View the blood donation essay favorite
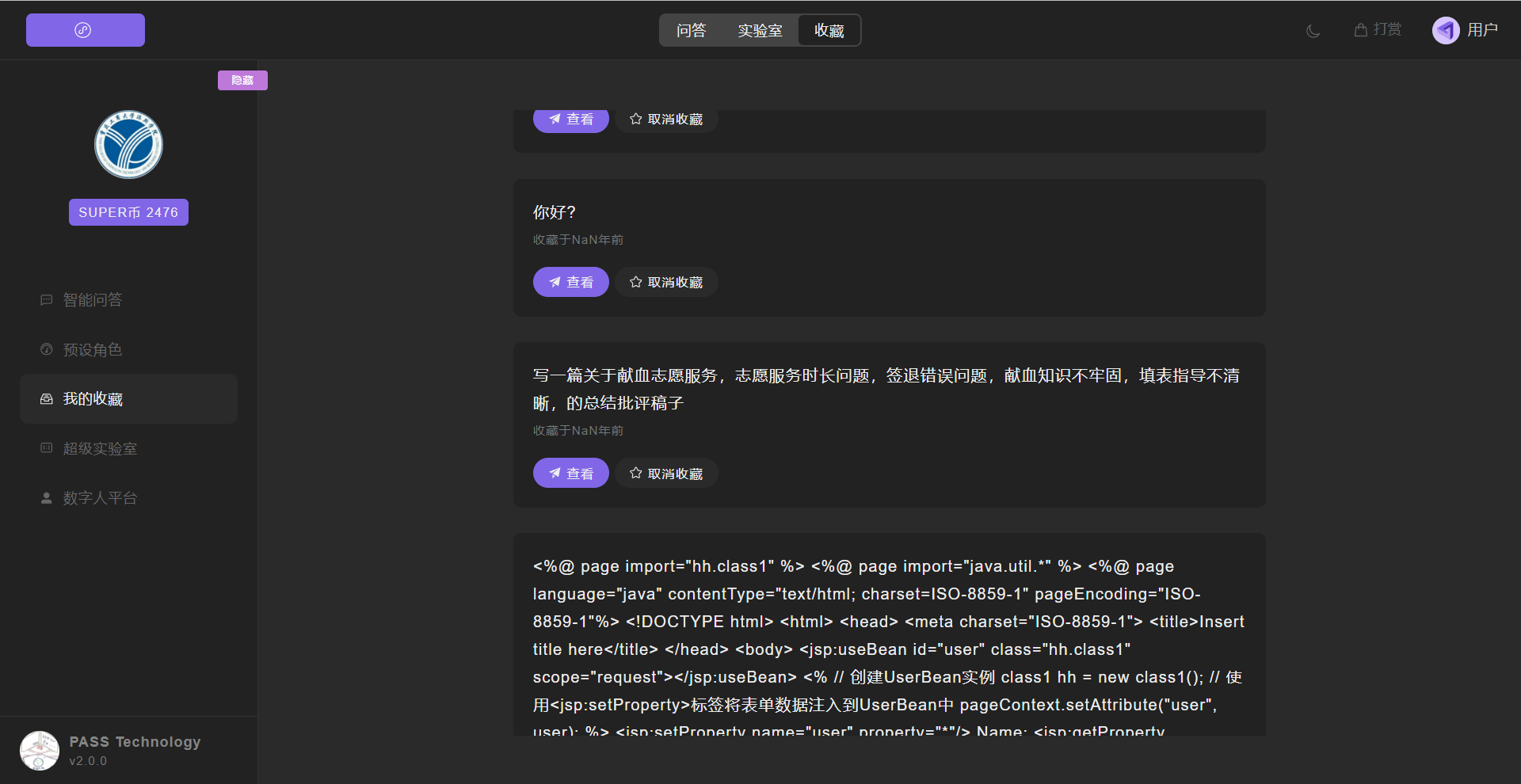The height and width of the screenshot is (784, 1521). [570, 473]
